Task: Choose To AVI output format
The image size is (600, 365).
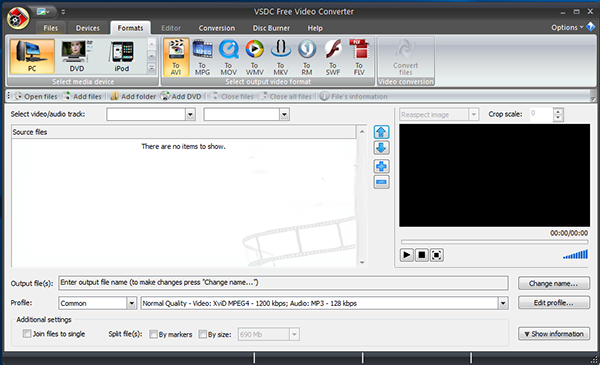Action: [x=176, y=57]
